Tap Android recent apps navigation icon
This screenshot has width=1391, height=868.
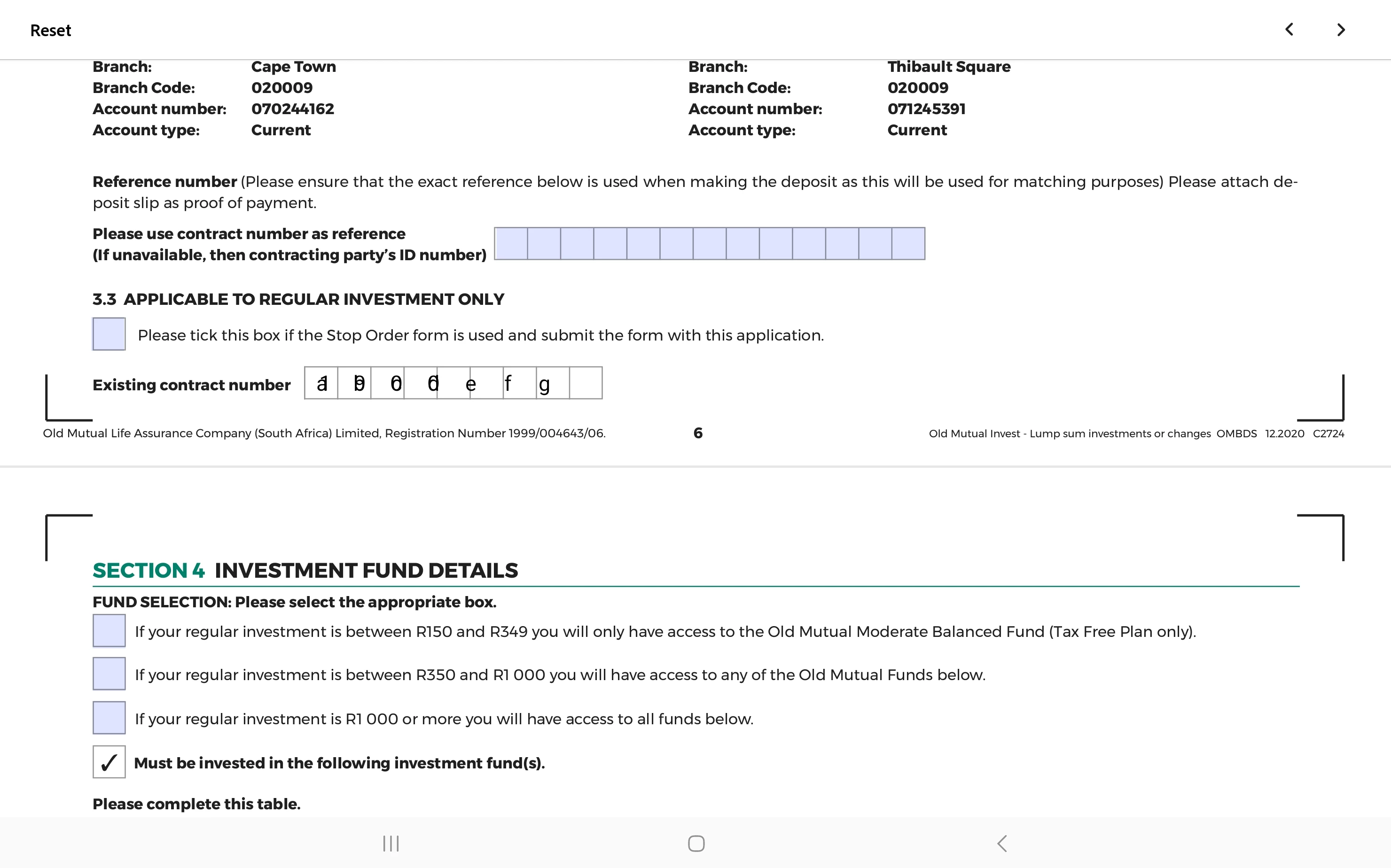point(391,843)
